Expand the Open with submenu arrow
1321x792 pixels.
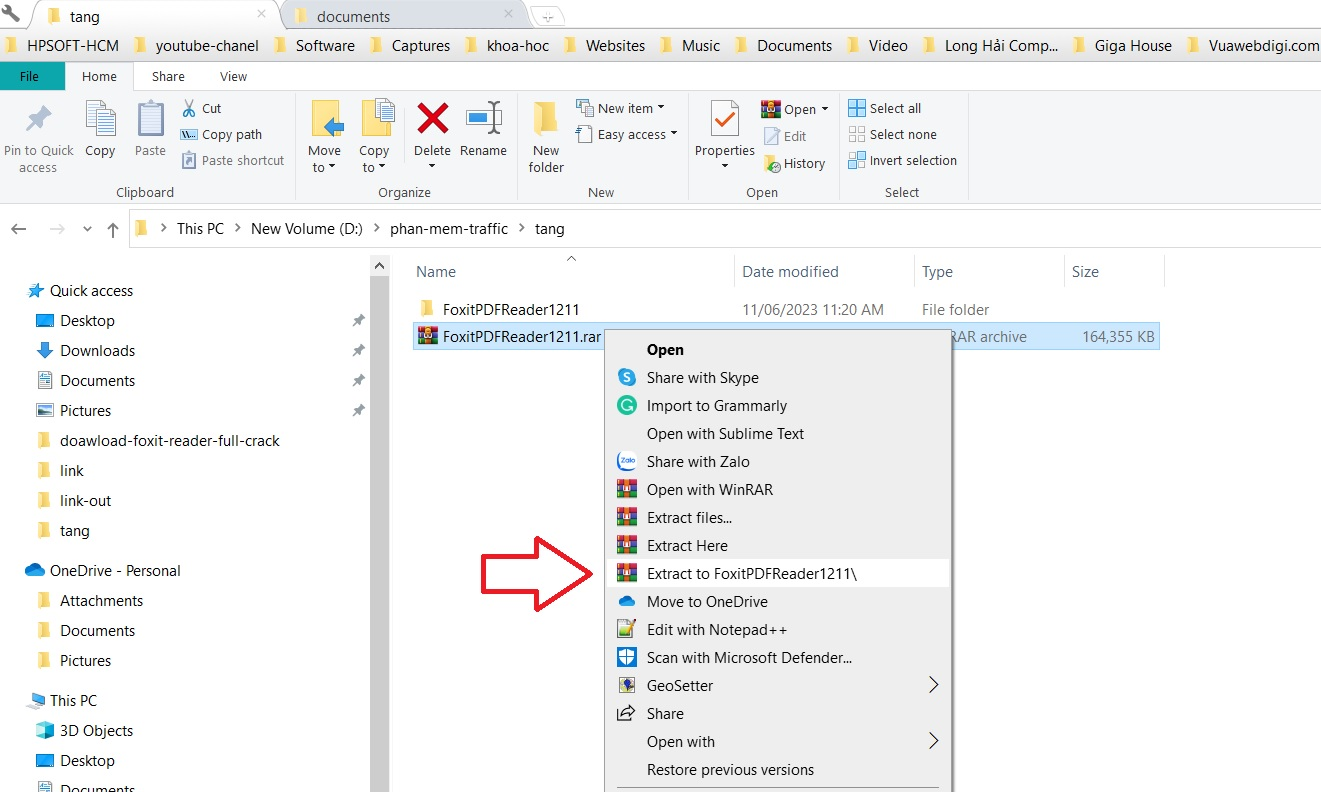(933, 741)
